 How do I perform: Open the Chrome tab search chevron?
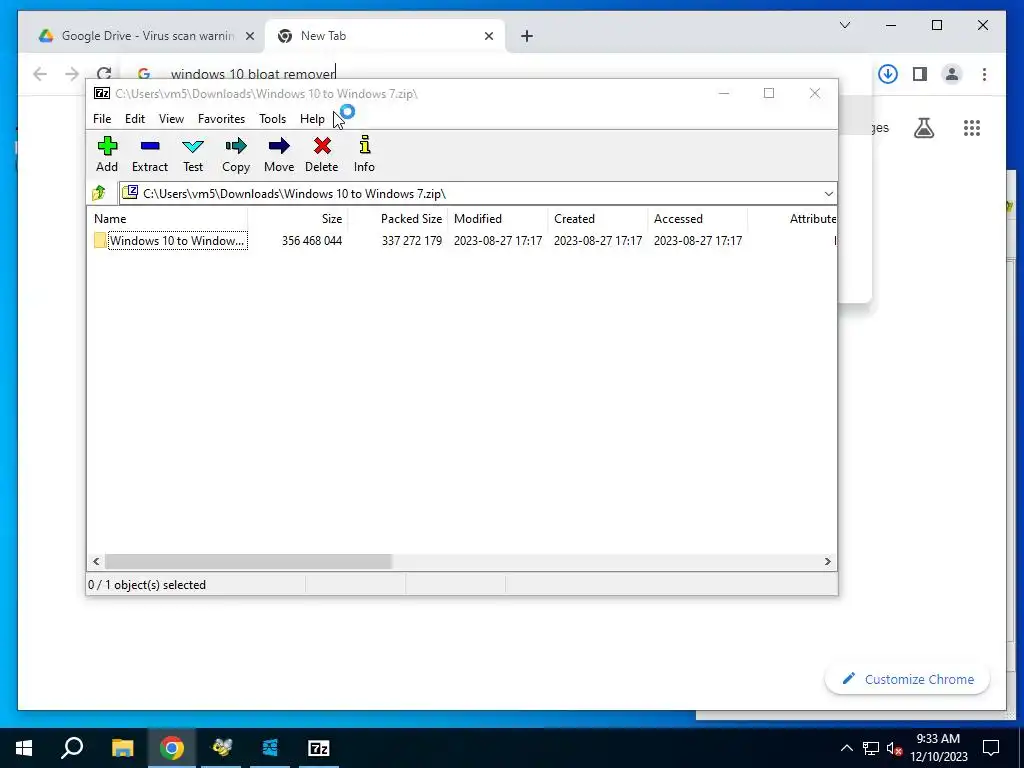point(844,25)
